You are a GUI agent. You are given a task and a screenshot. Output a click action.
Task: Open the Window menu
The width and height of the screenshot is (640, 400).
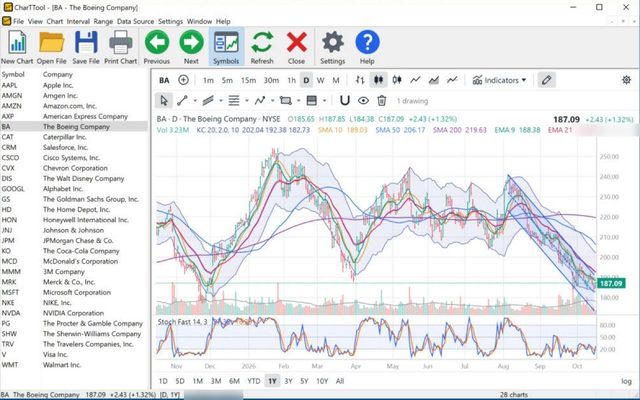click(x=199, y=21)
